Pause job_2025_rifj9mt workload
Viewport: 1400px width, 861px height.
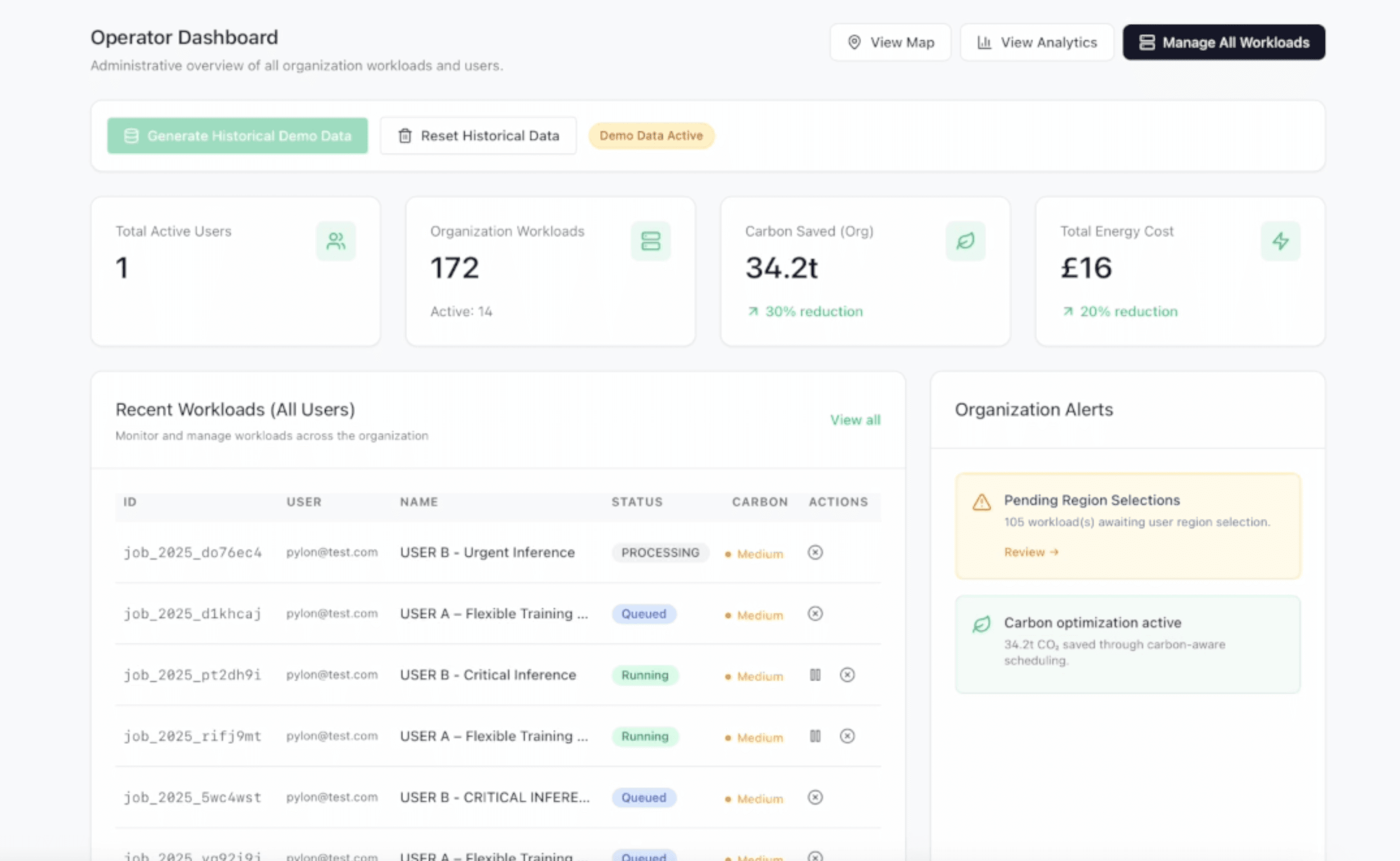[x=815, y=736]
